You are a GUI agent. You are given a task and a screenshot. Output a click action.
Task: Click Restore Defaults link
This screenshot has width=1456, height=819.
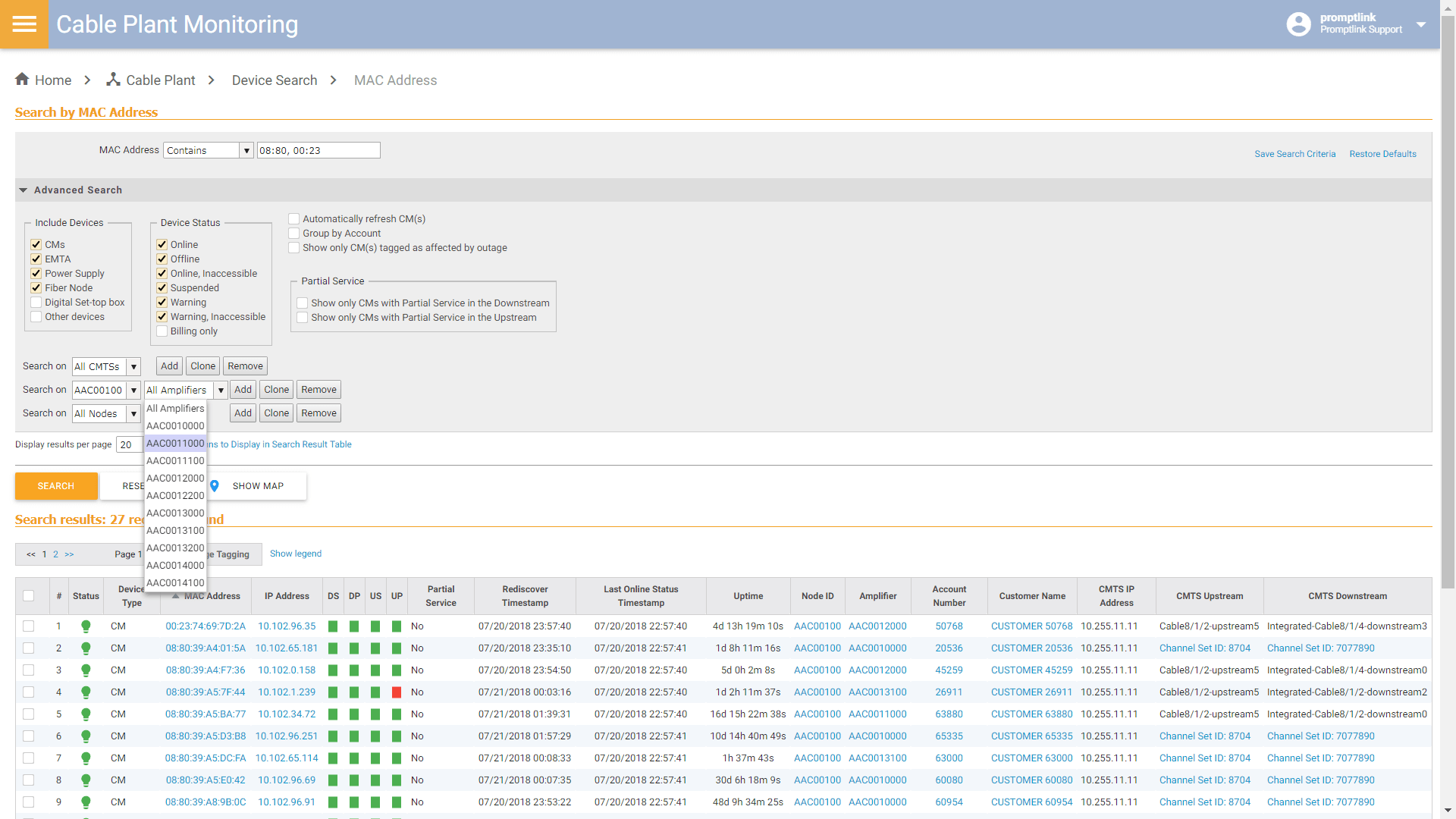tap(1382, 154)
